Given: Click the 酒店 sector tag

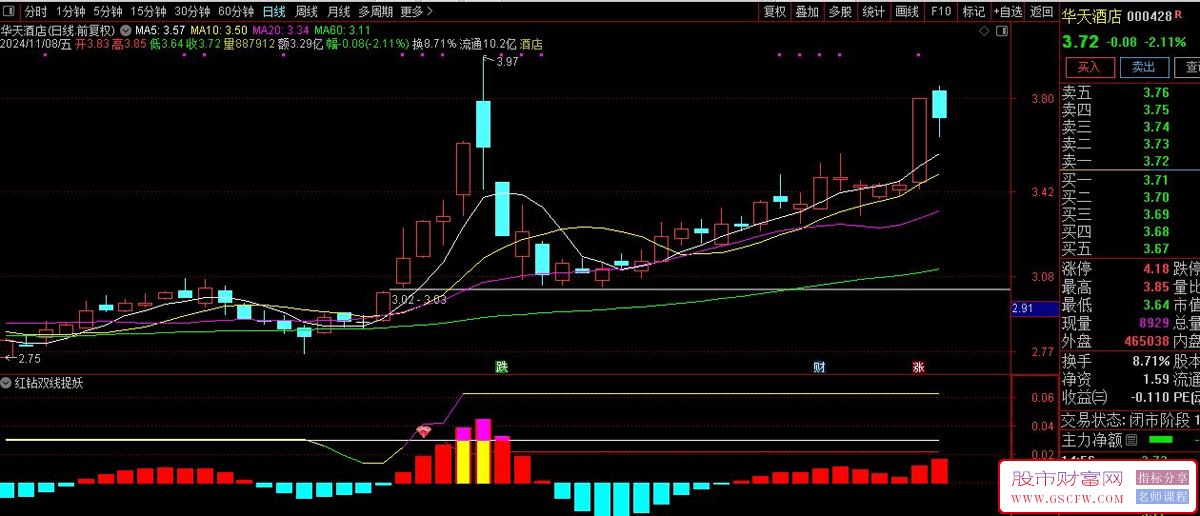Looking at the screenshot, I should click(x=531, y=44).
